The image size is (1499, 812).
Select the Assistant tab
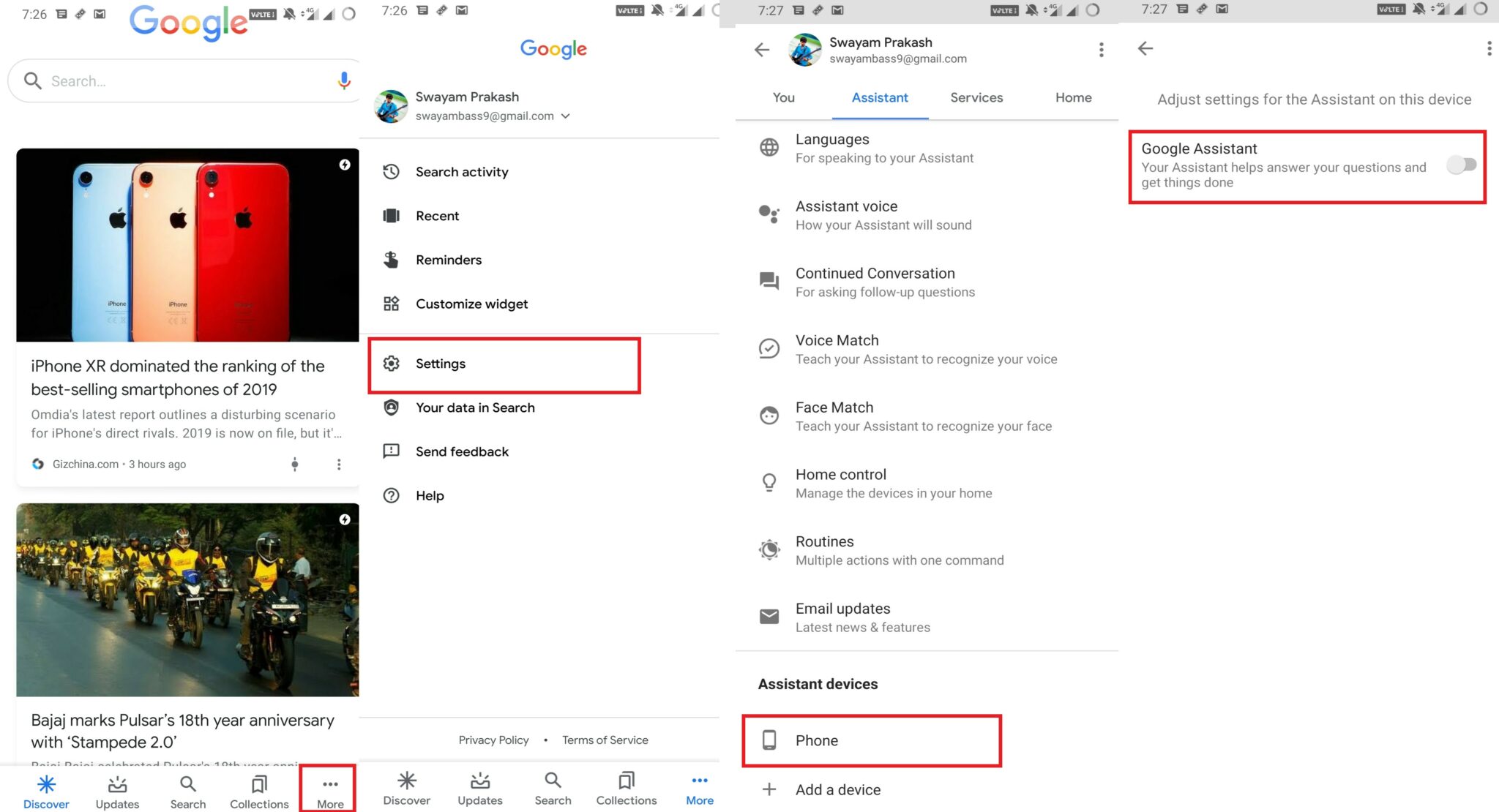tap(879, 97)
